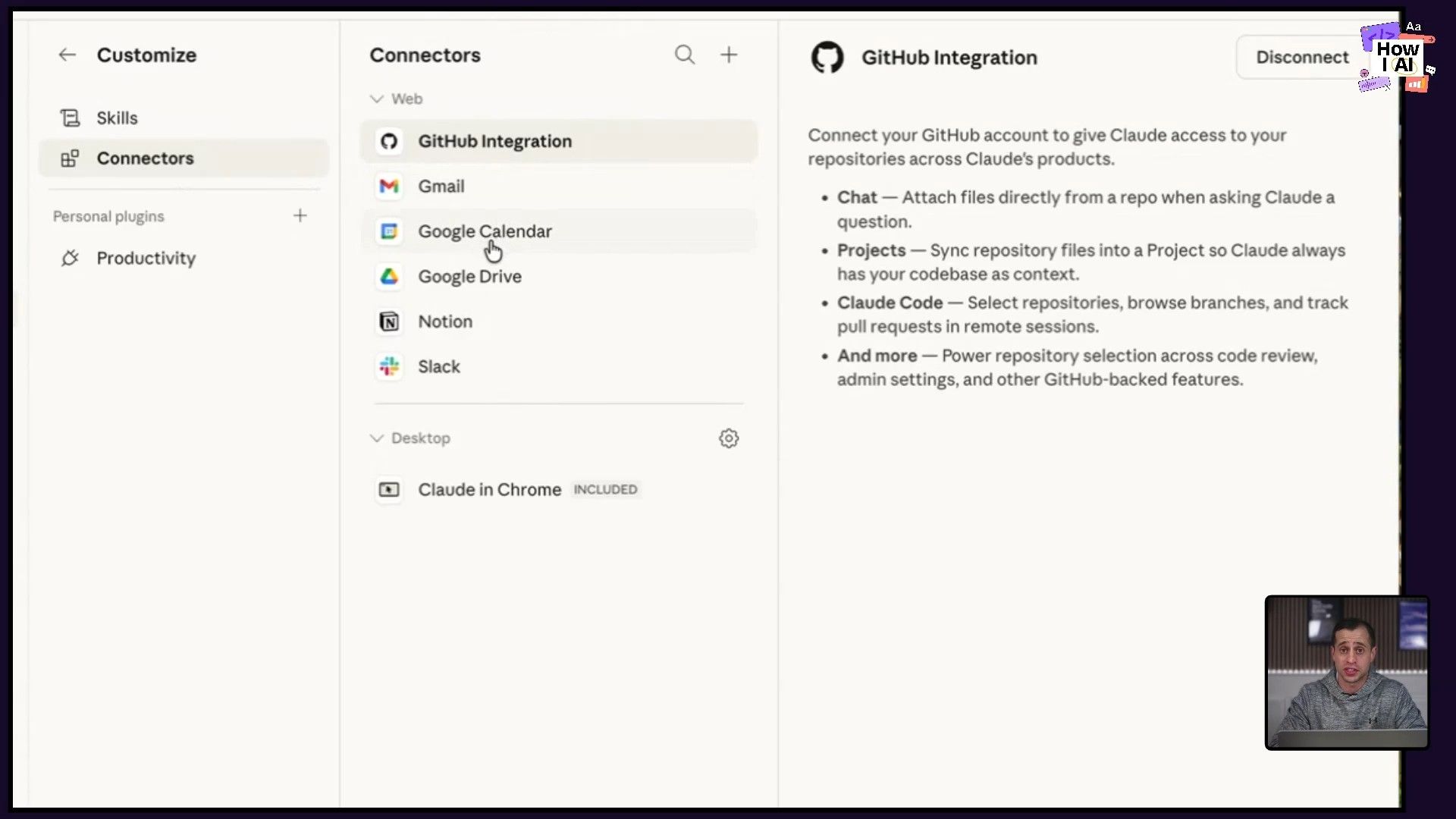Click the Personal plugins label

tap(108, 217)
